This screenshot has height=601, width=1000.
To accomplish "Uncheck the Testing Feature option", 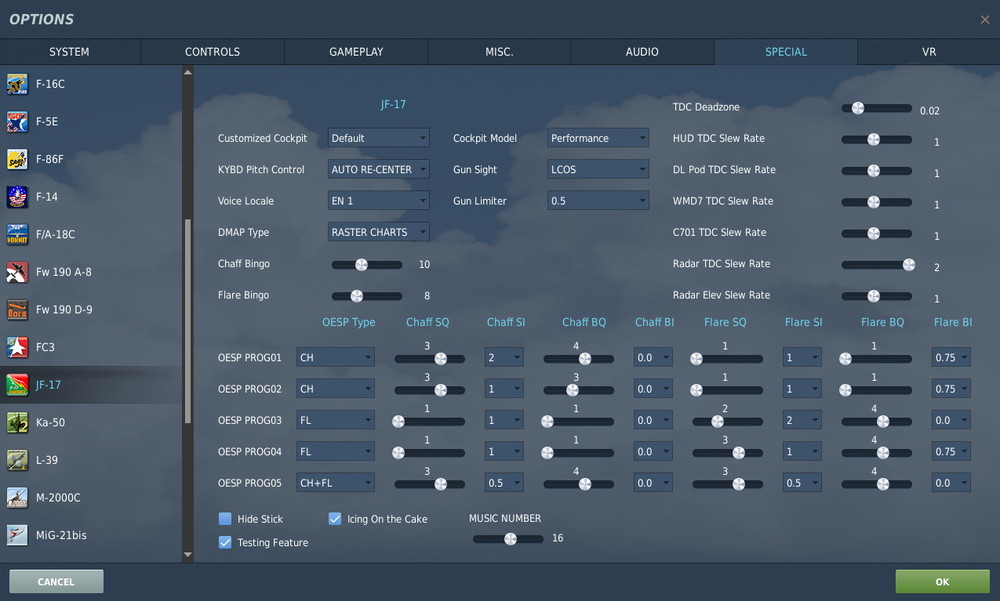I will pyautogui.click(x=225, y=542).
